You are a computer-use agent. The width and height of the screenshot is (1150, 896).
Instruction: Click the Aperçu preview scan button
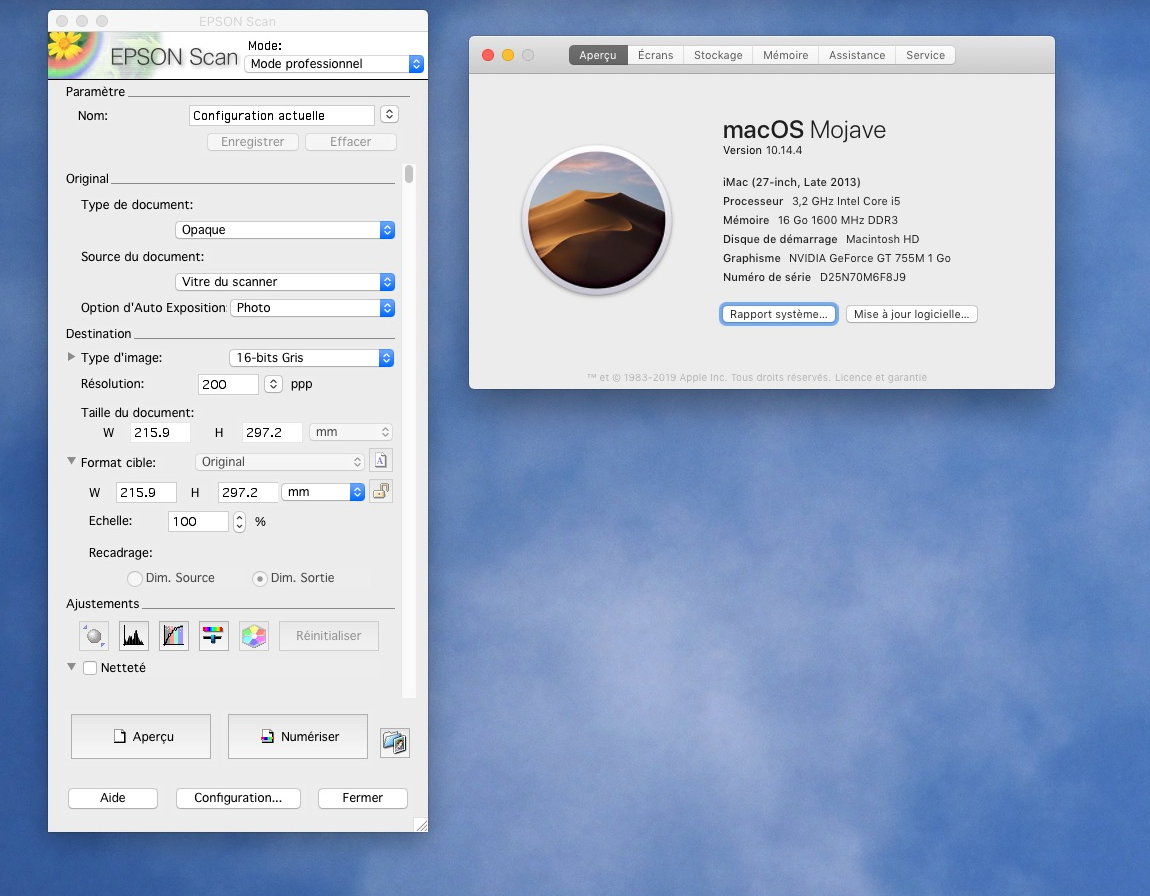pyautogui.click(x=141, y=736)
